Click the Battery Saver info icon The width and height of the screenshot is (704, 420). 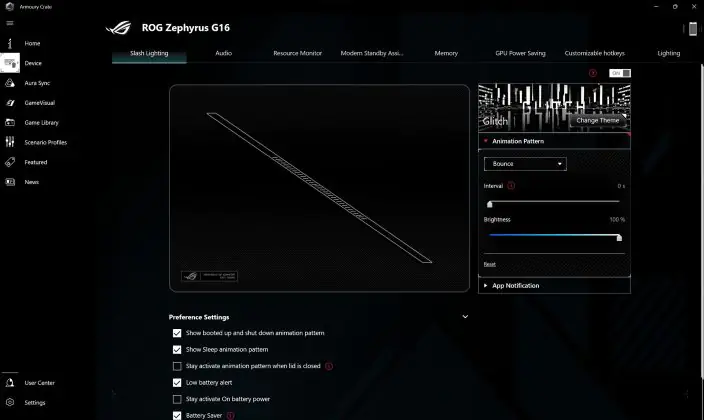230,416
